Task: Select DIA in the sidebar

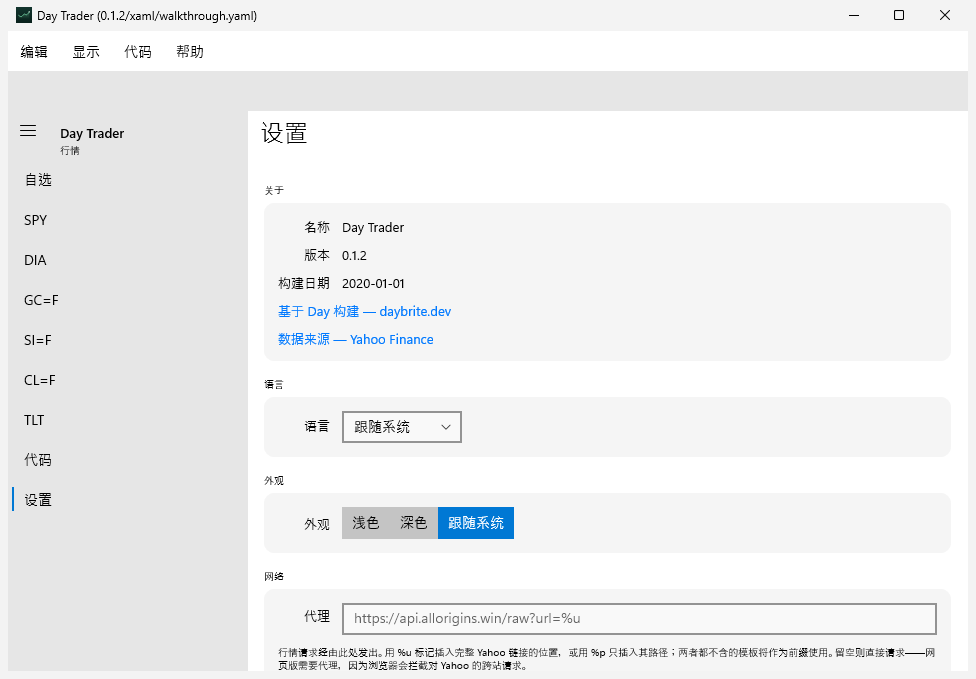Action: click(x=127, y=260)
